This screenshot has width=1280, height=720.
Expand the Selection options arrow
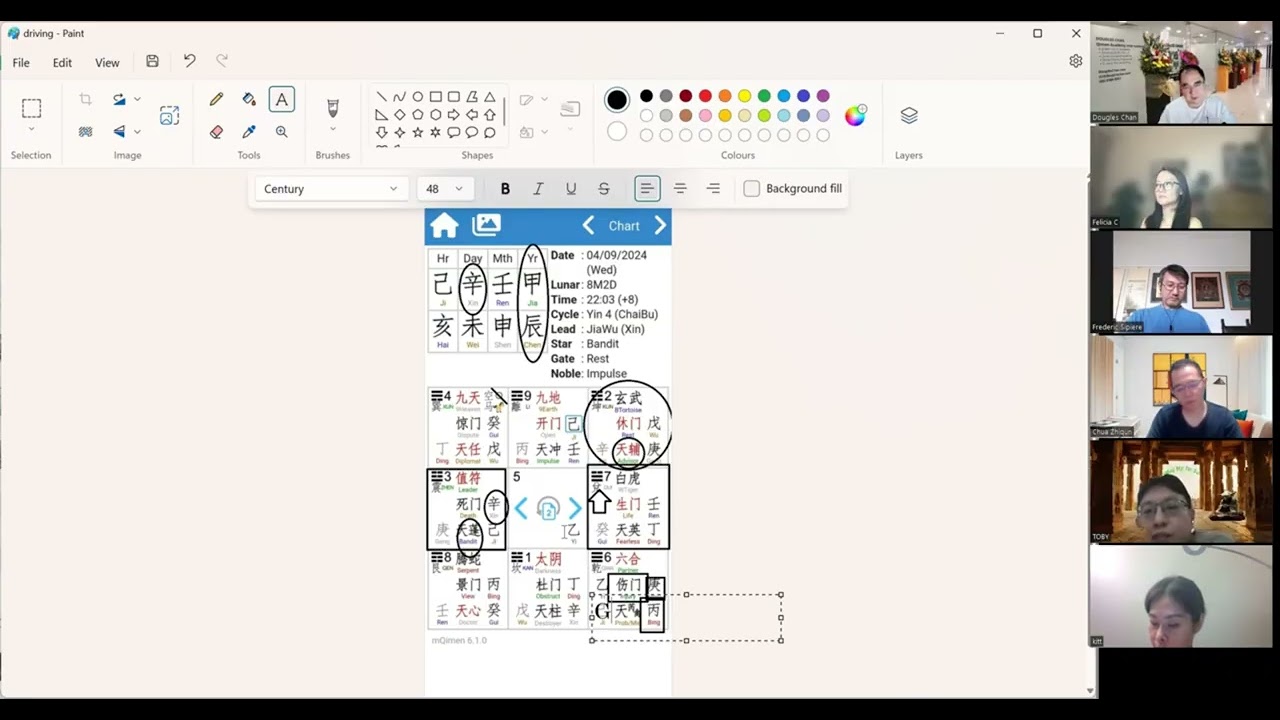(x=31, y=130)
